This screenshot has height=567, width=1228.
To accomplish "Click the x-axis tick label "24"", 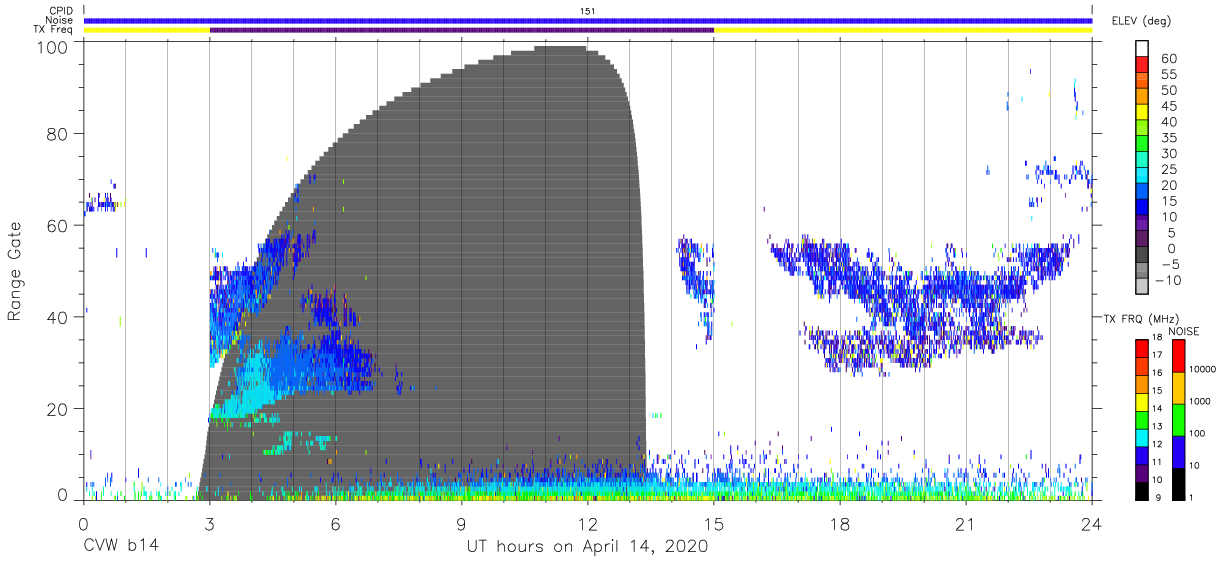I will pos(1092,524).
